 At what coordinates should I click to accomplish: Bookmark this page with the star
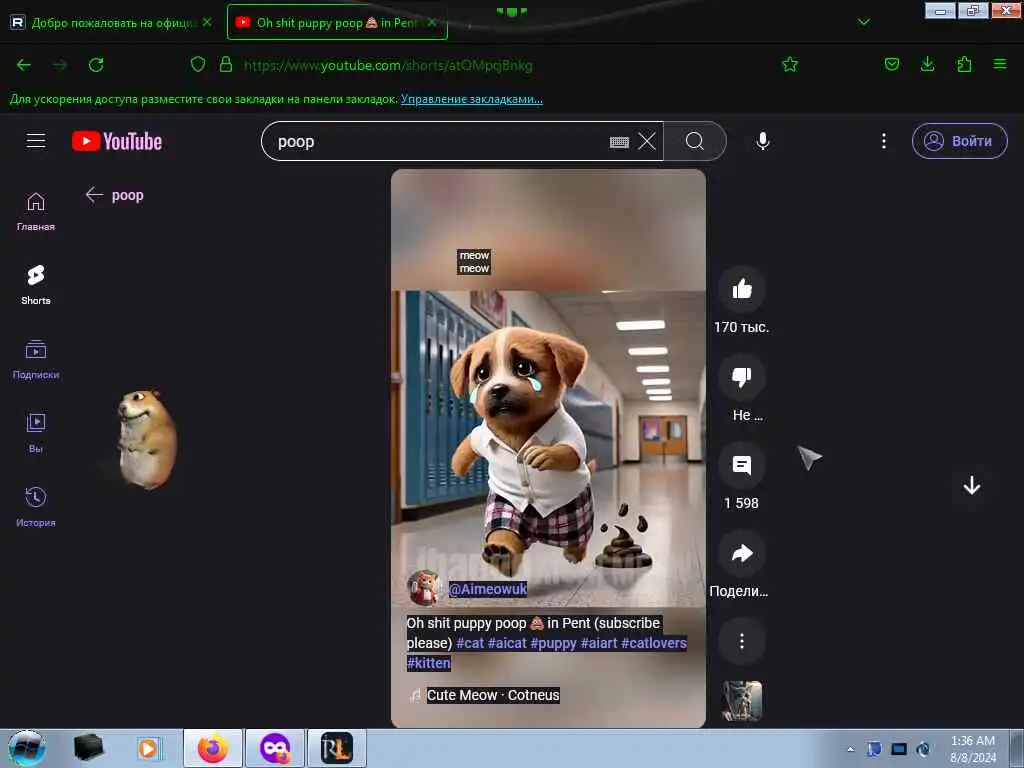pos(790,64)
